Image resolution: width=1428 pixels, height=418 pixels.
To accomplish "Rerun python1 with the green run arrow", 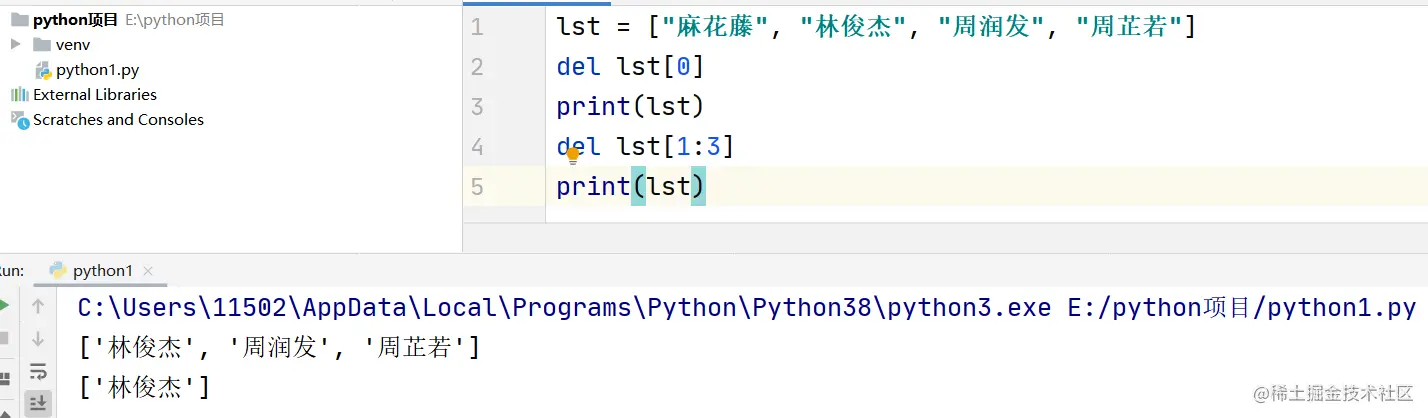I will (x=4, y=306).
